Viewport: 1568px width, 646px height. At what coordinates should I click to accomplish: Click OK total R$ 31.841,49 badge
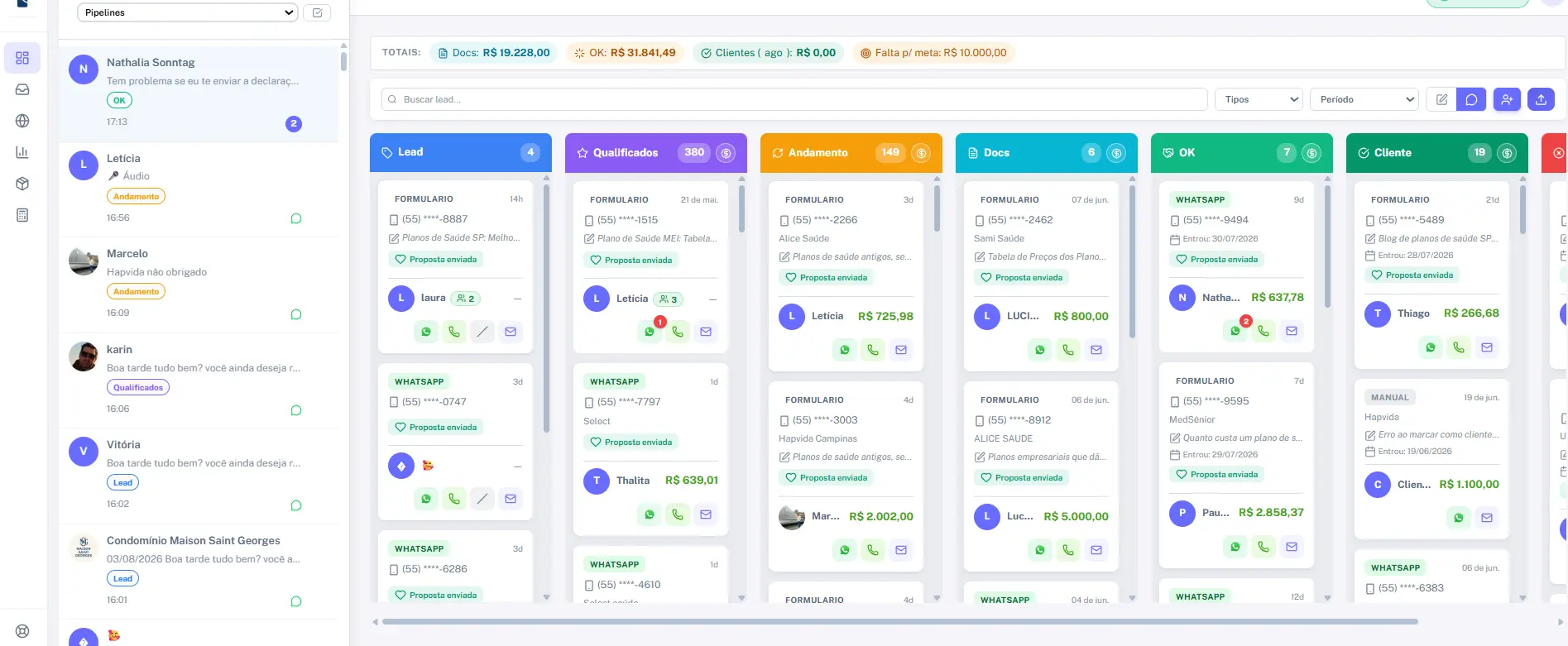[x=626, y=53]
